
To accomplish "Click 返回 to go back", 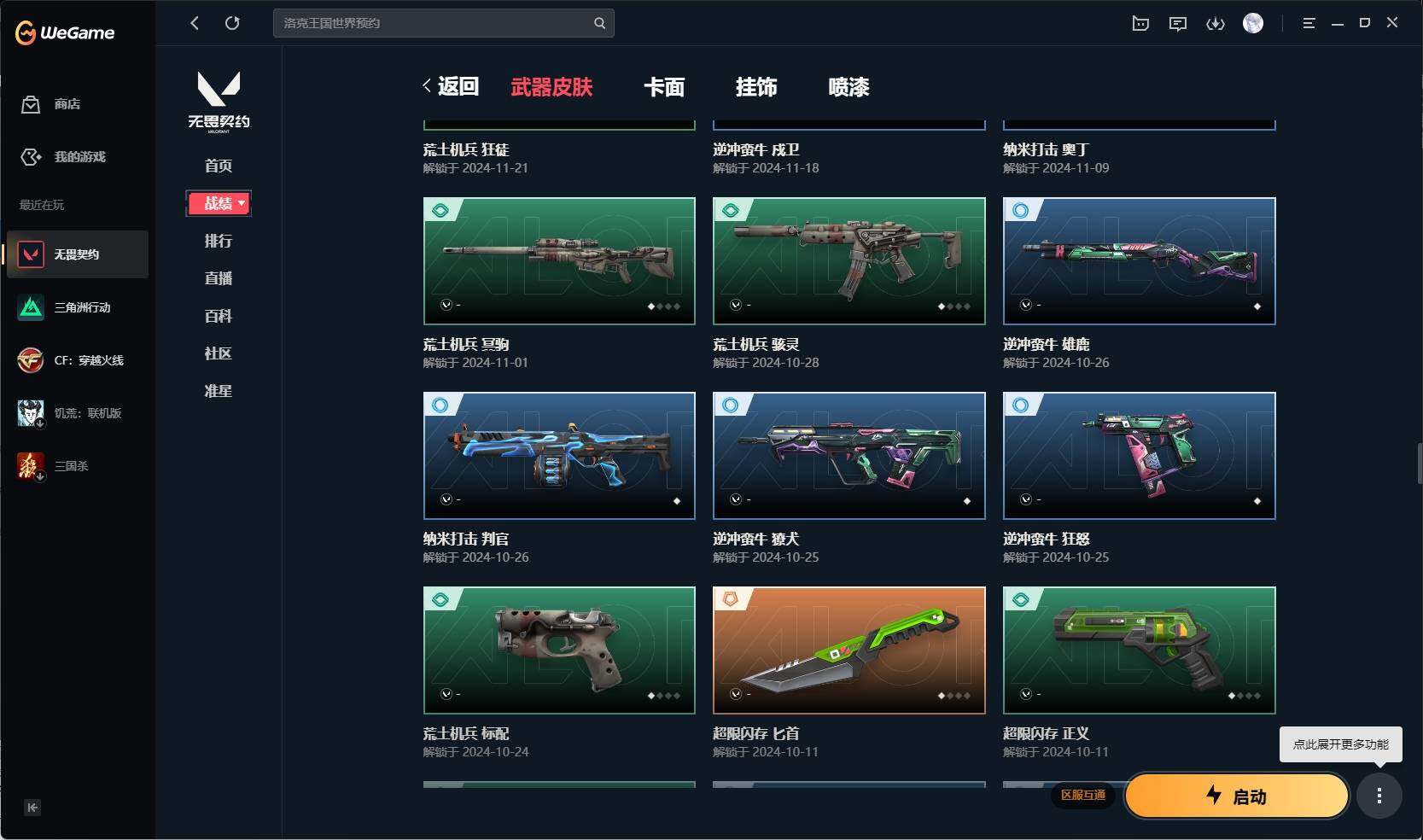I will 451,86.
